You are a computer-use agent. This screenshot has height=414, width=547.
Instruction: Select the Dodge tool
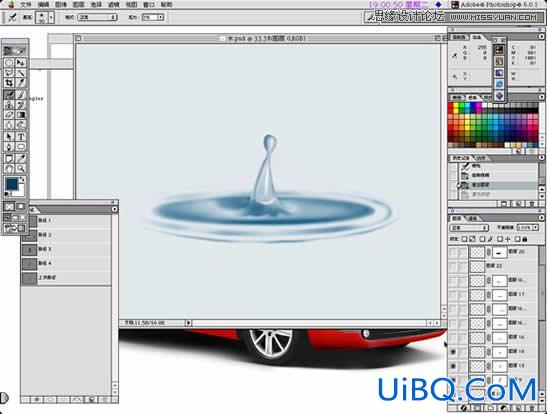tap(21, 125)
